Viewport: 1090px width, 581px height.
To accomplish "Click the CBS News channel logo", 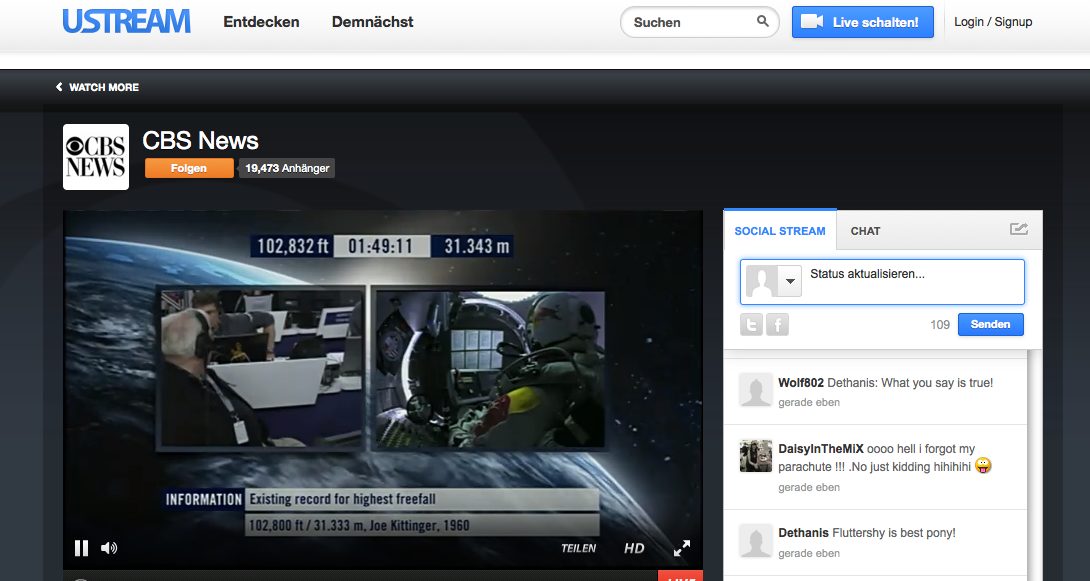I will (96, 157).
